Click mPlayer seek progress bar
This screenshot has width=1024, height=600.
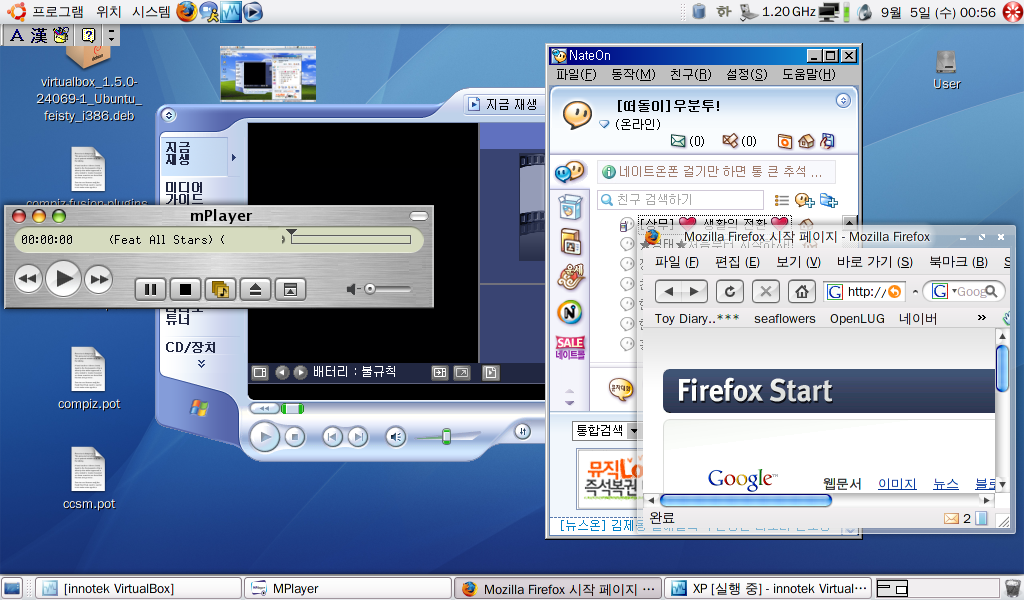pyautogui.click(x=351, y=240)
